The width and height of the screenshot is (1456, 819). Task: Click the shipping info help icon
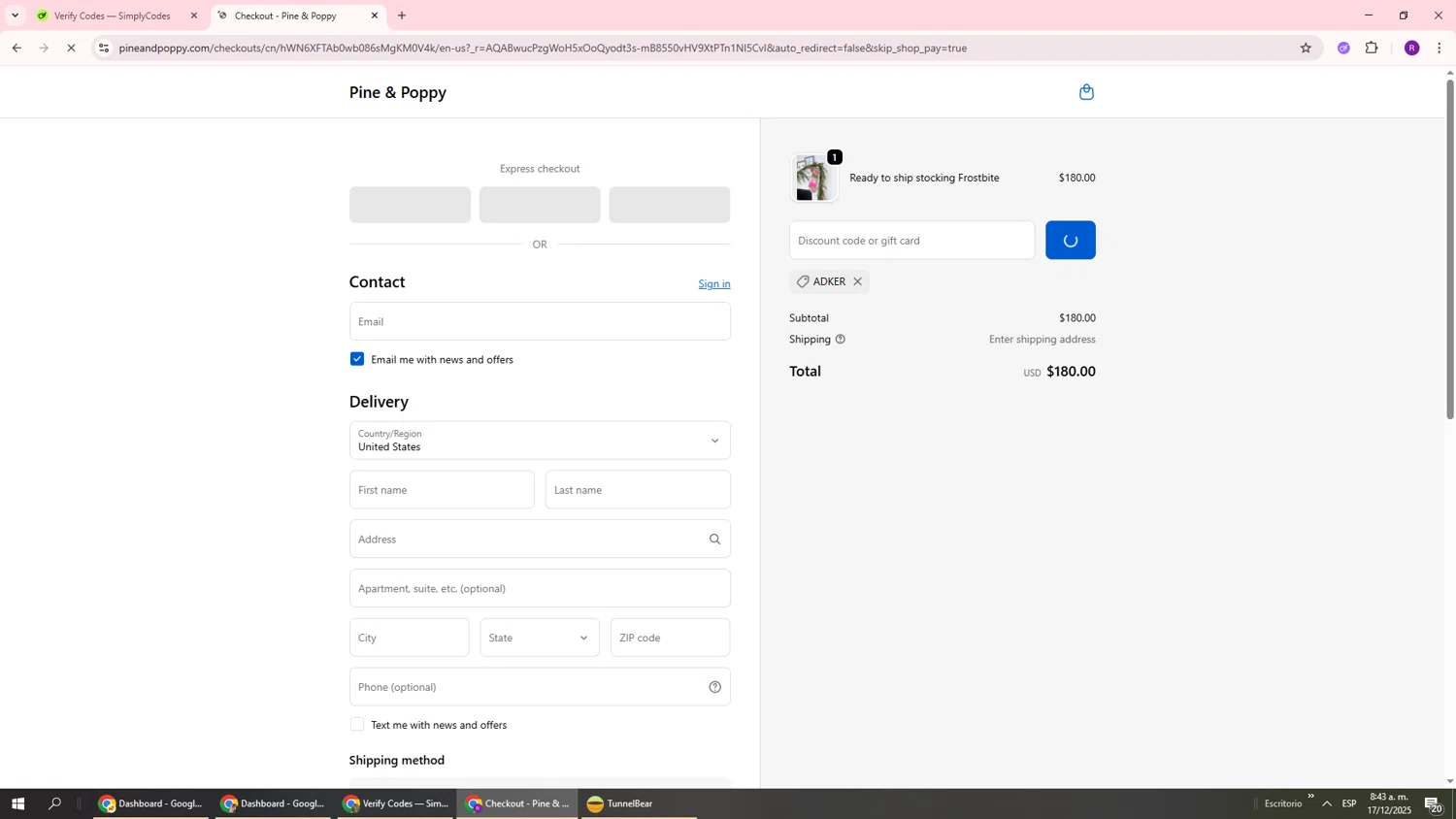pos(841,340)
